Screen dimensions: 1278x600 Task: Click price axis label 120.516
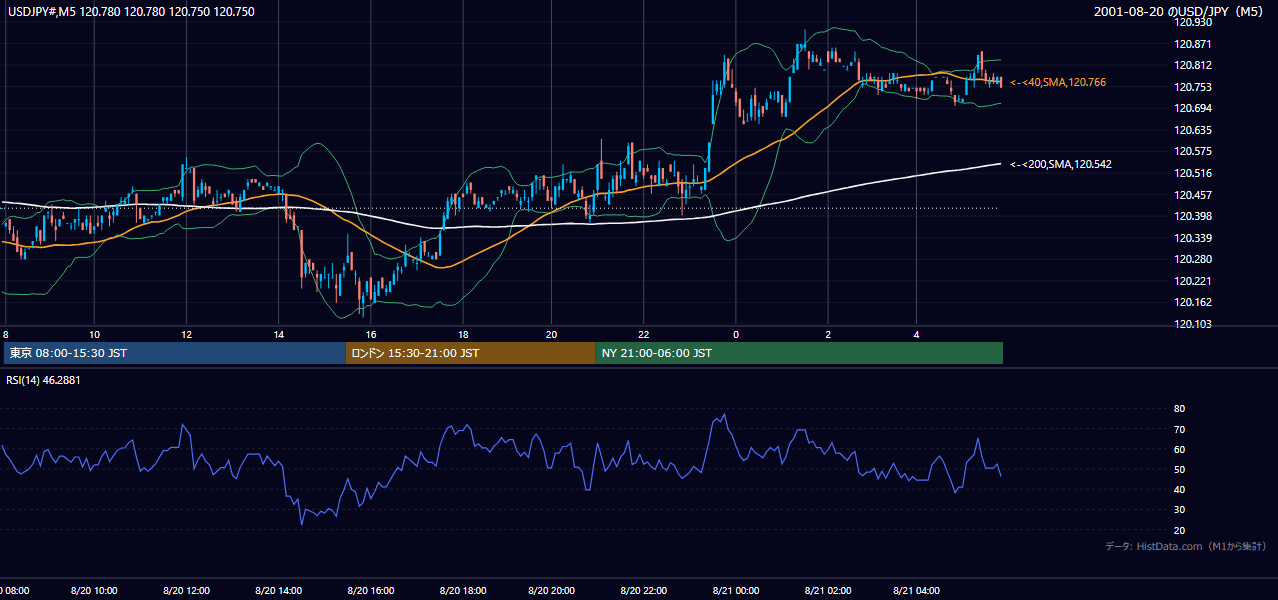point(1193,173)
